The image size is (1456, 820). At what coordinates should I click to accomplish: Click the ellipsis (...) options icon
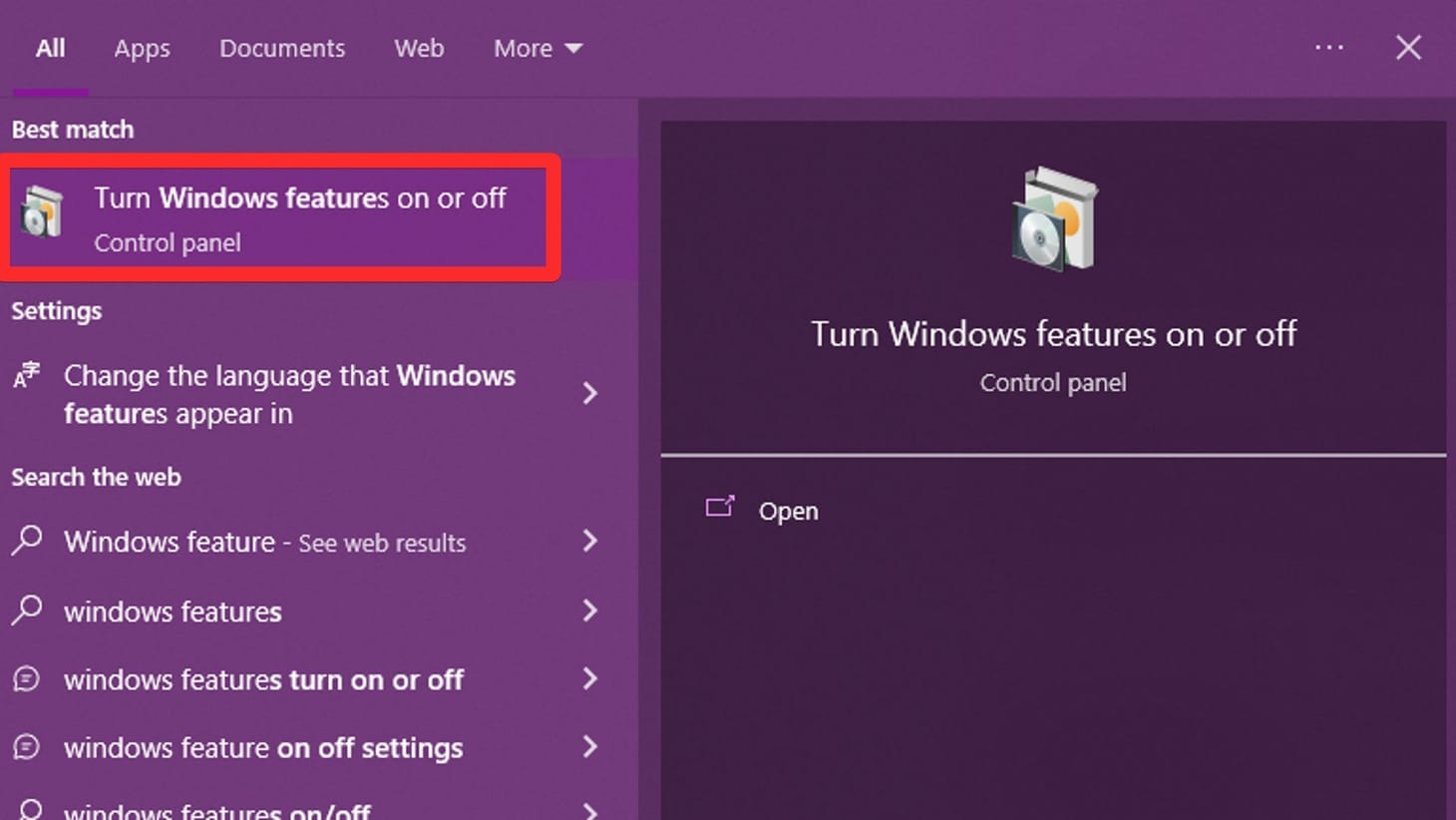[1330, 47]
